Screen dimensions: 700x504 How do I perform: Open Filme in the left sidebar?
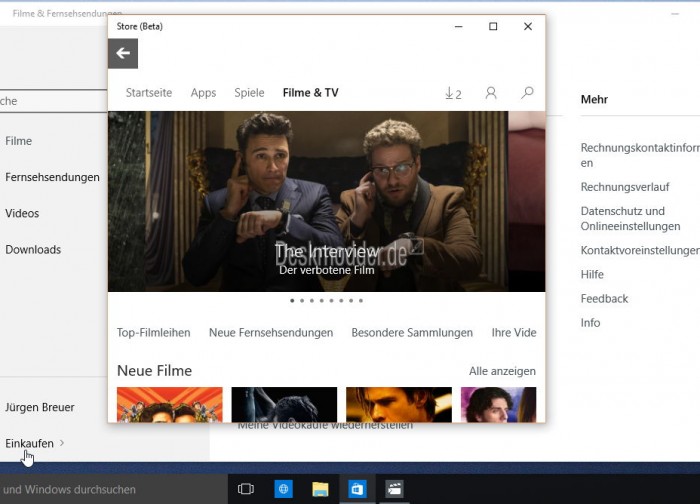[x=18, y=141]
